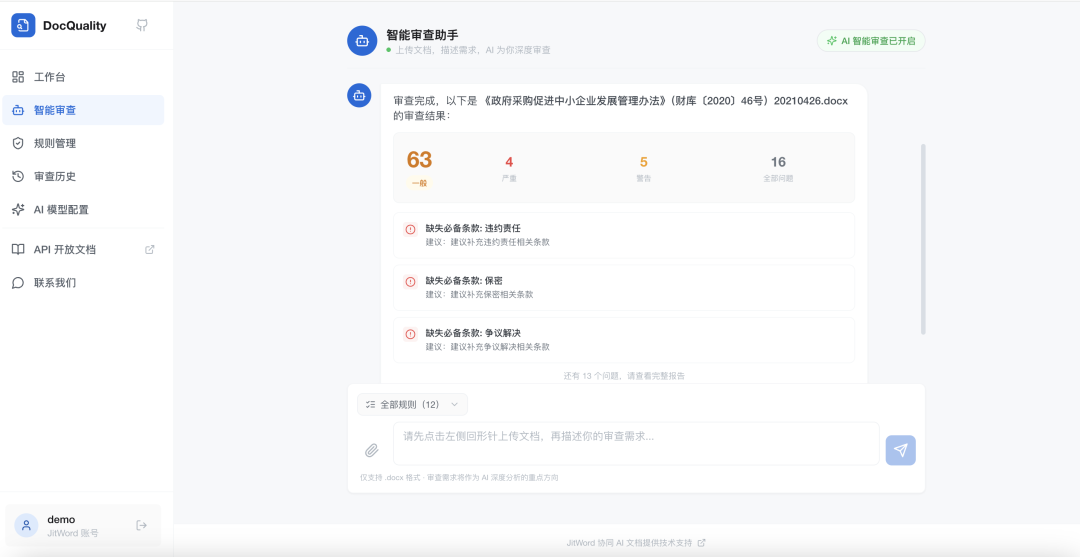This screenshot has width=1080, height=557.
Task: Click the API 开放文档 book icon
Action: 18,249
